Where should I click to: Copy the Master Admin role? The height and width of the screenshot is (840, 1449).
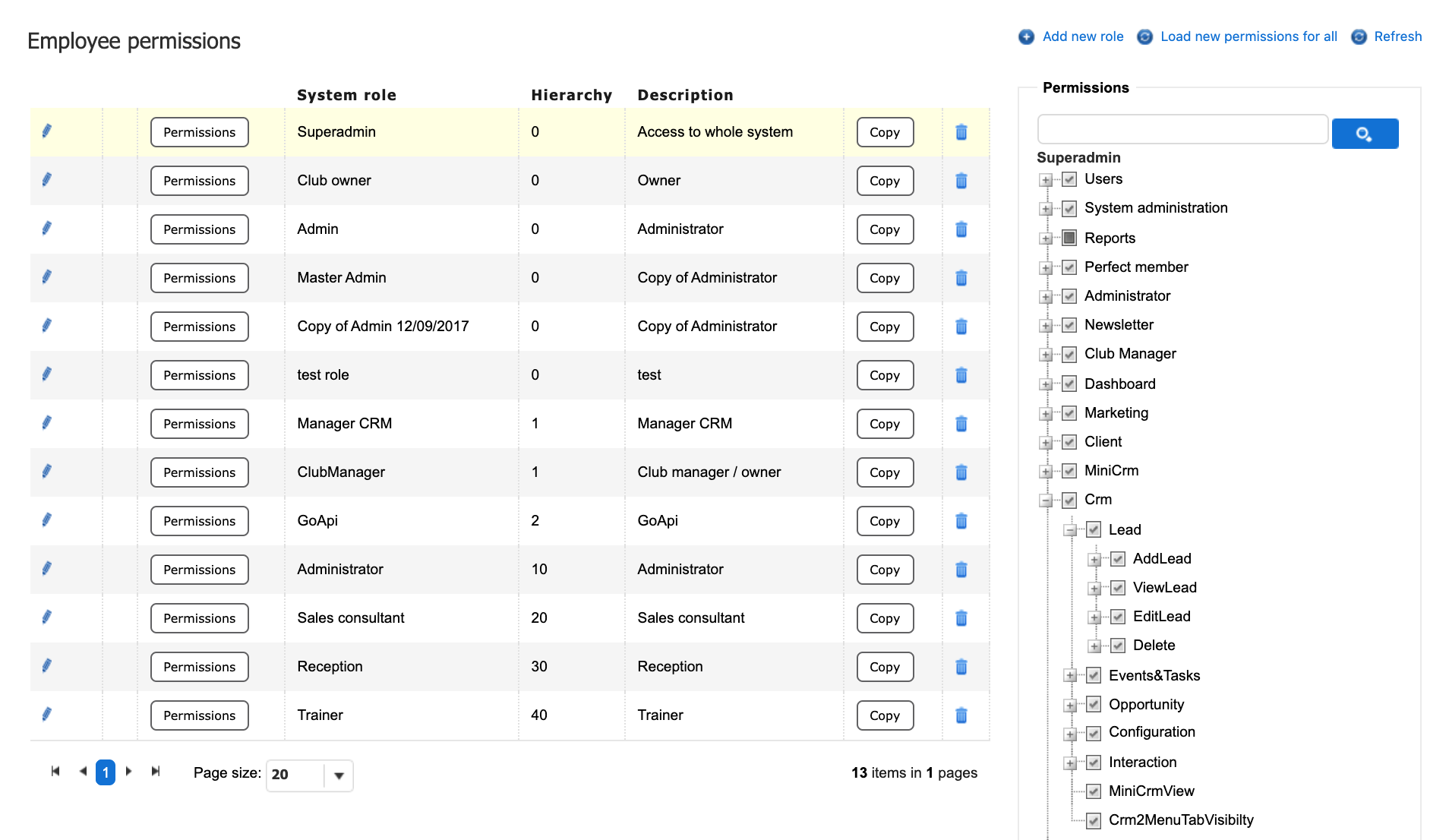pos(885,278)
